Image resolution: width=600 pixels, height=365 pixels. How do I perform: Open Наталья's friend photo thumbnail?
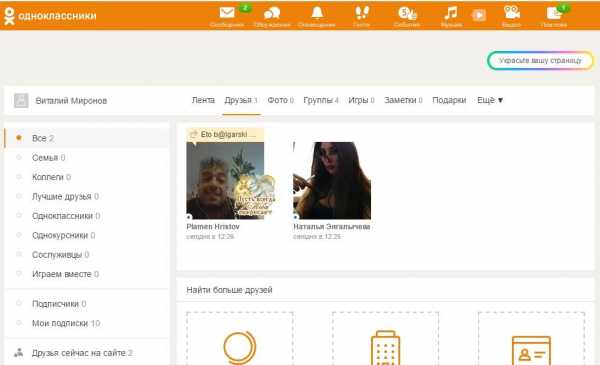click(332, 181)
